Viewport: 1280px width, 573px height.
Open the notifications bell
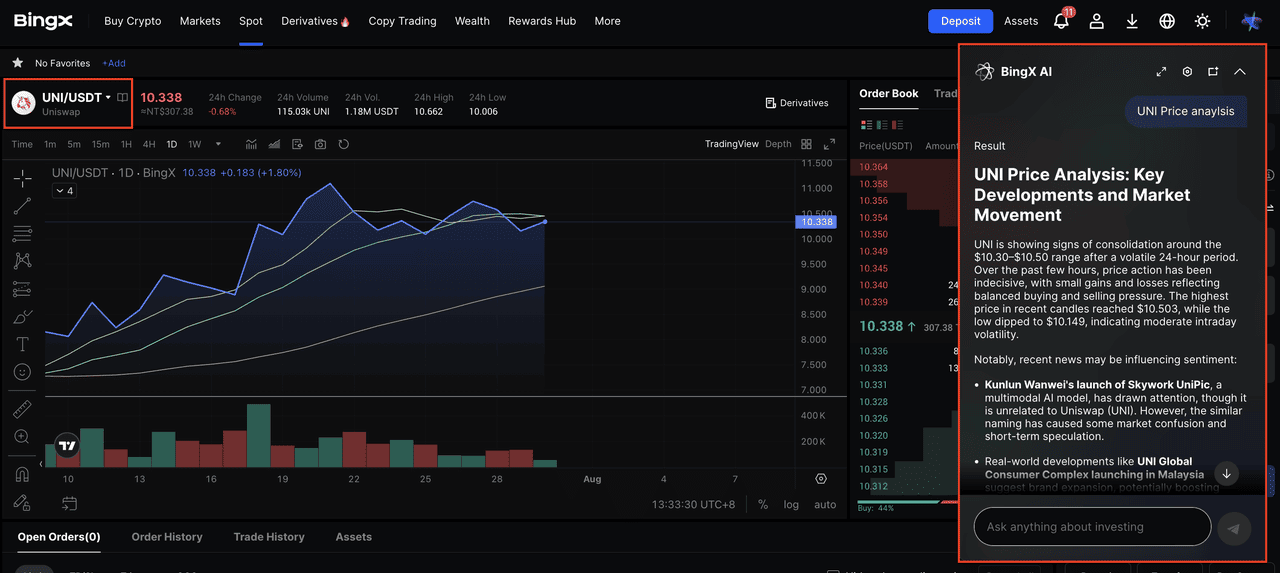coord(1062,21)
